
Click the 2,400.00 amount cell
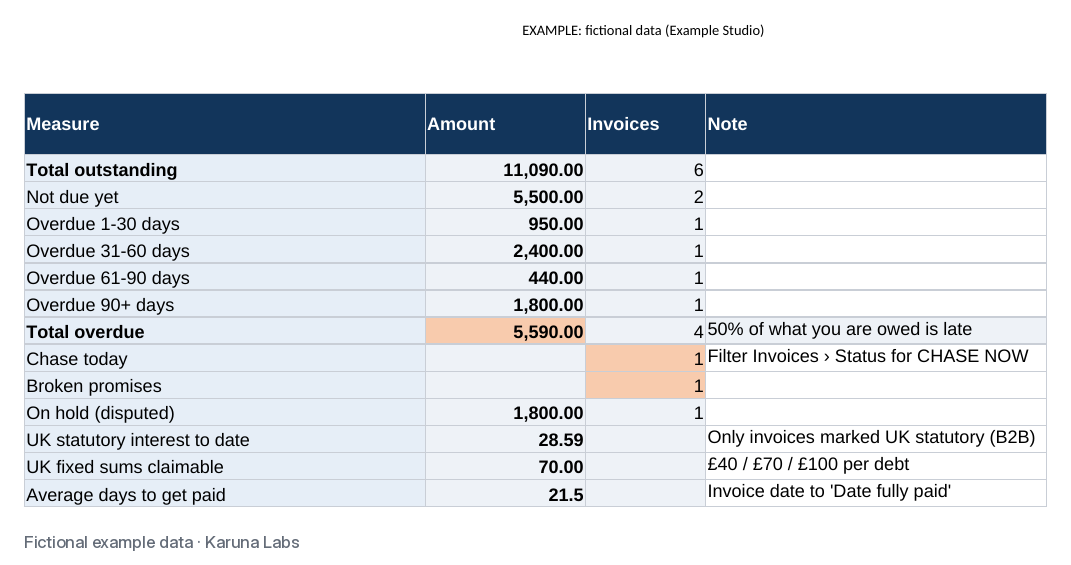(505, 250)
